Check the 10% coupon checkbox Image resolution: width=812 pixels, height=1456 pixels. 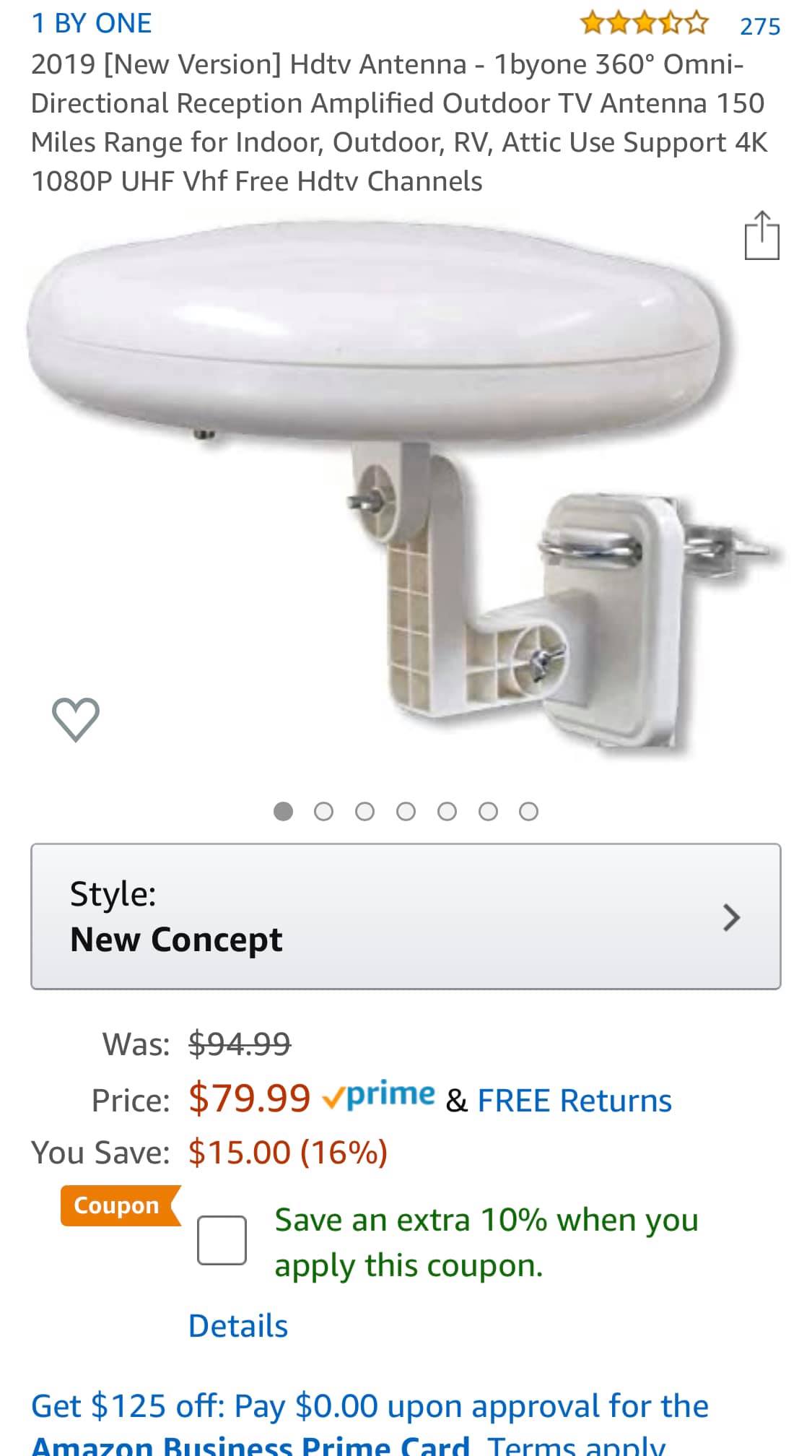point(222,1240)
